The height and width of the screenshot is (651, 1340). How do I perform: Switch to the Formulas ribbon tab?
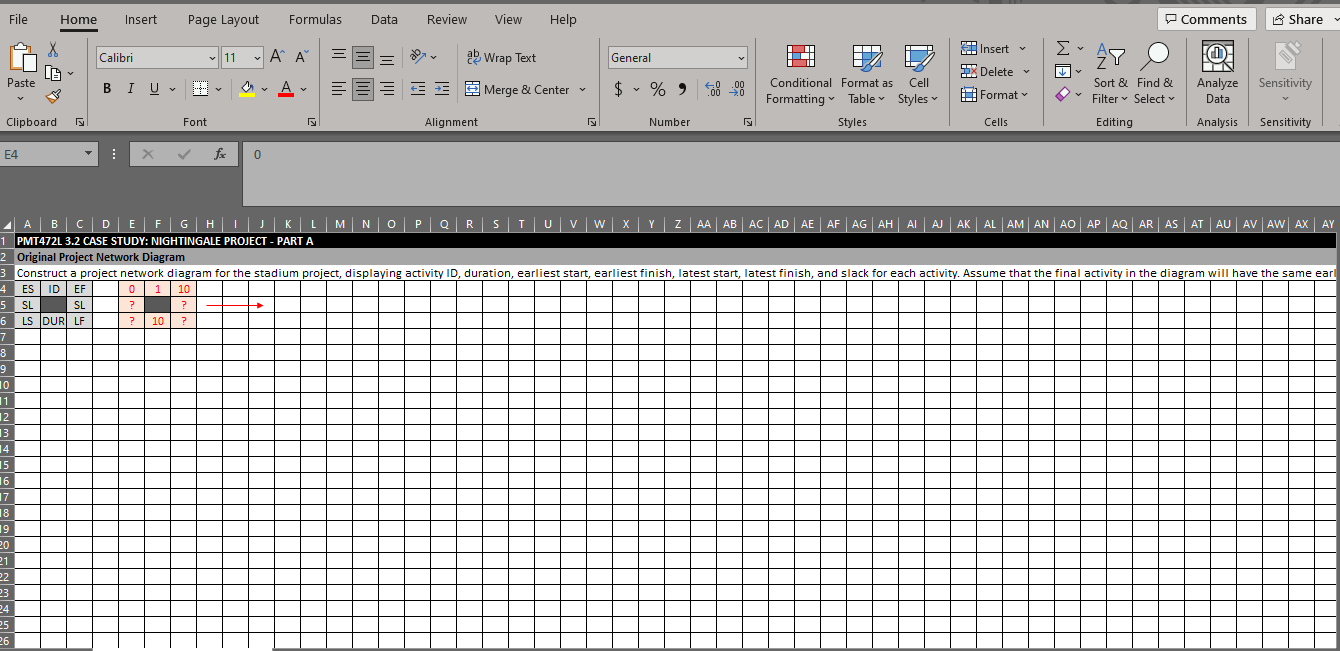click(315, 19)
